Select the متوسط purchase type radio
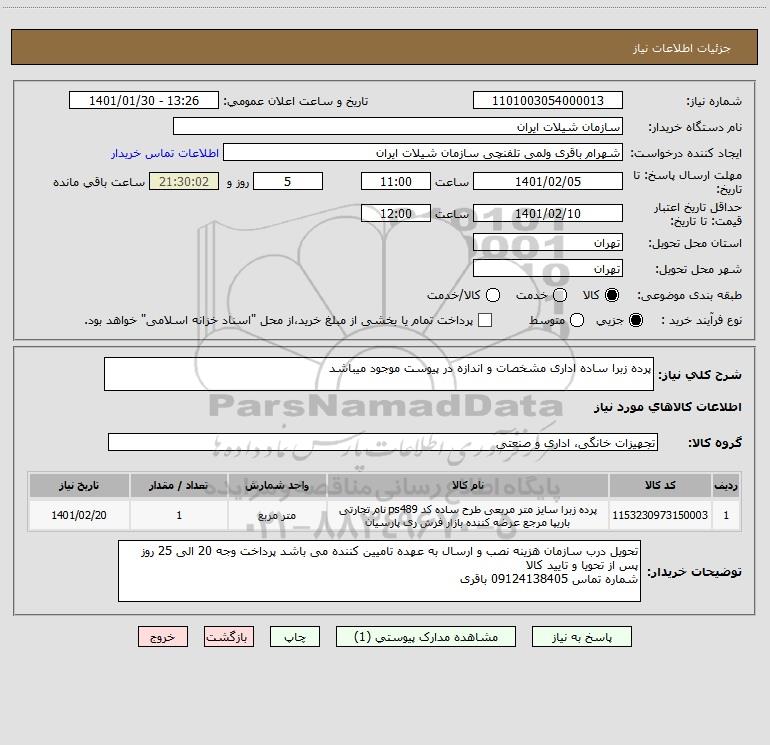The width and height of the screenshot is (770, 745). pos(577,320)
